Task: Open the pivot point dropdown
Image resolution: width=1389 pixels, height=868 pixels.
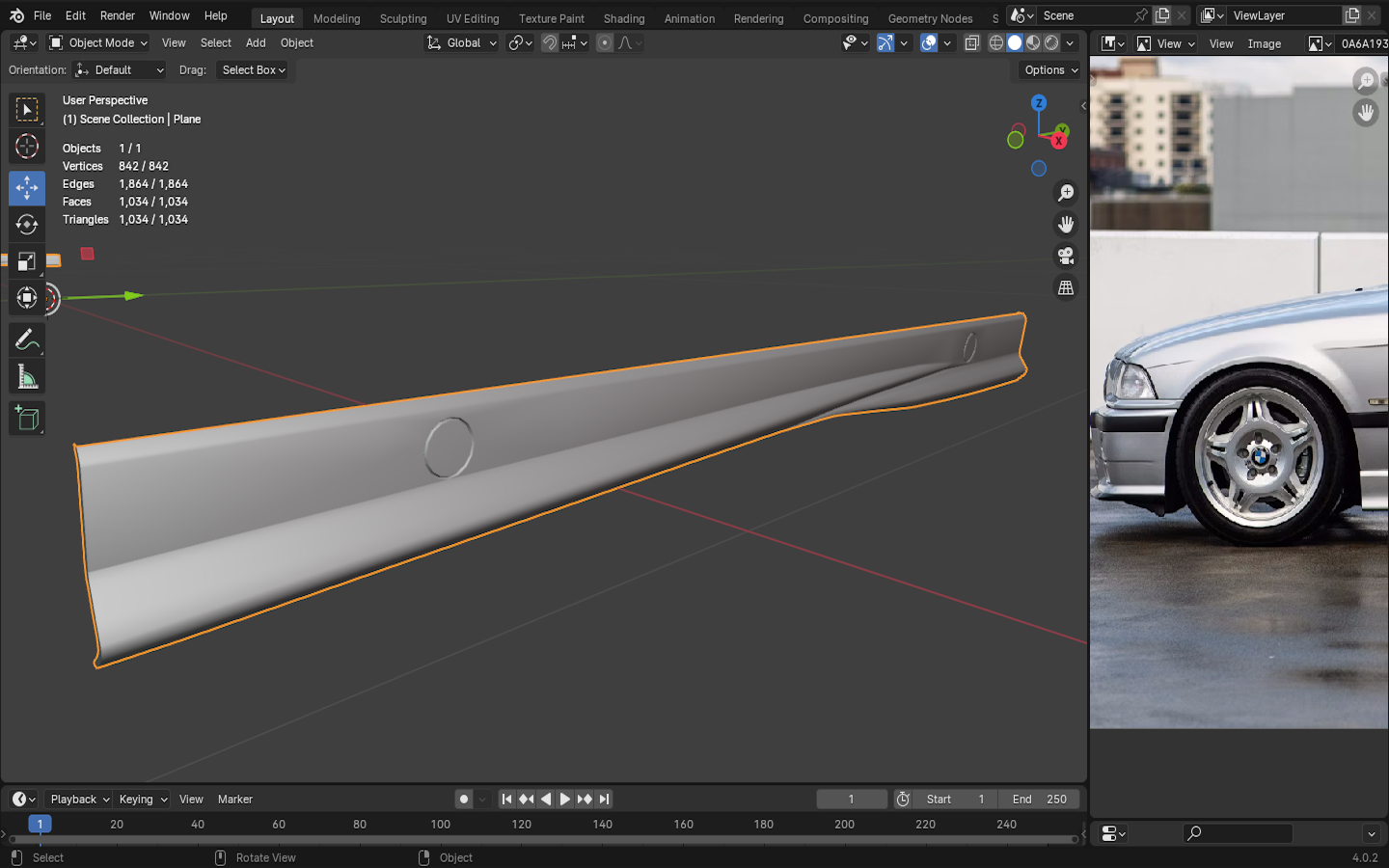Action: [x=520, y=42]
